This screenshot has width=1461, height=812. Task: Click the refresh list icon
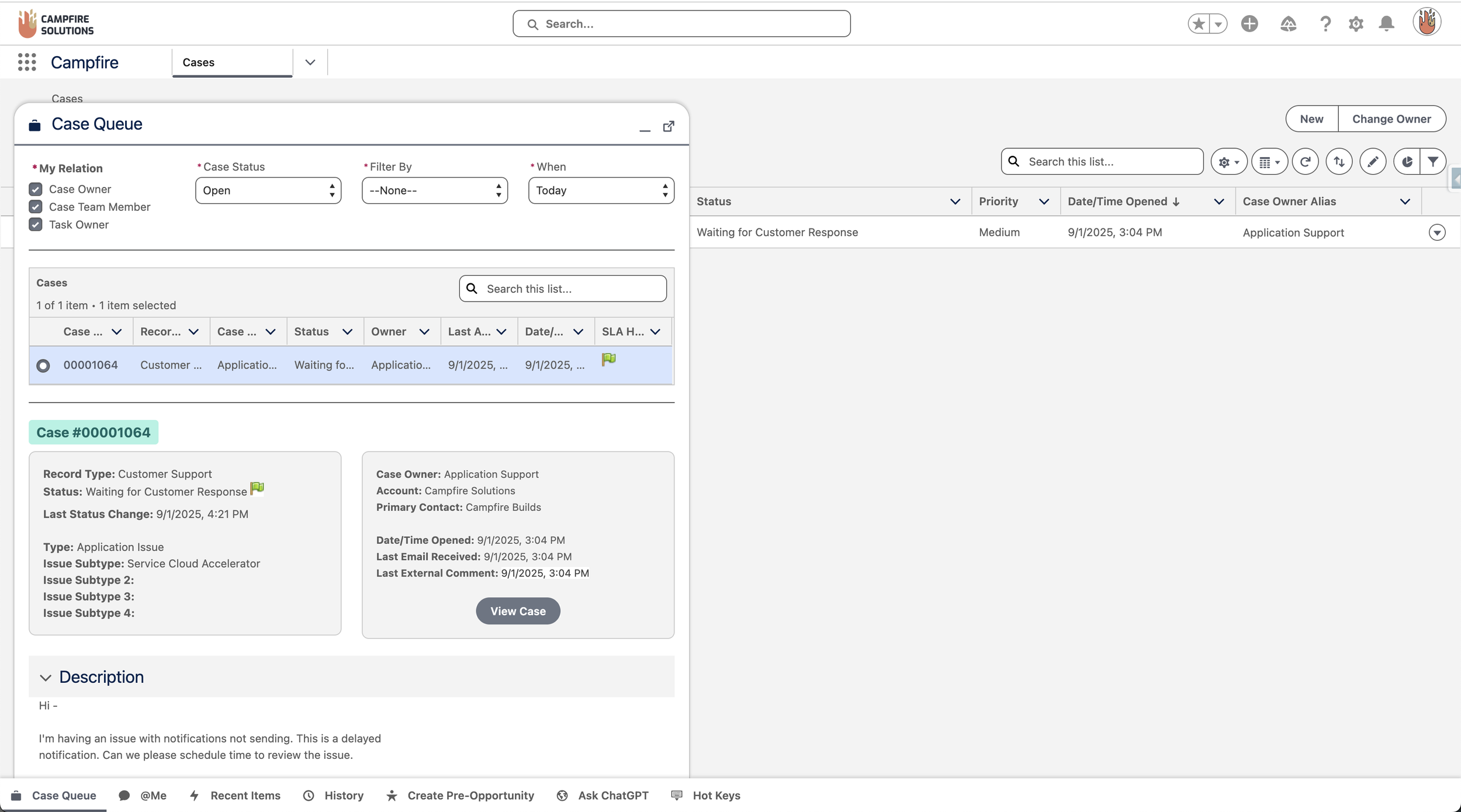click(x=1305, y=162)
